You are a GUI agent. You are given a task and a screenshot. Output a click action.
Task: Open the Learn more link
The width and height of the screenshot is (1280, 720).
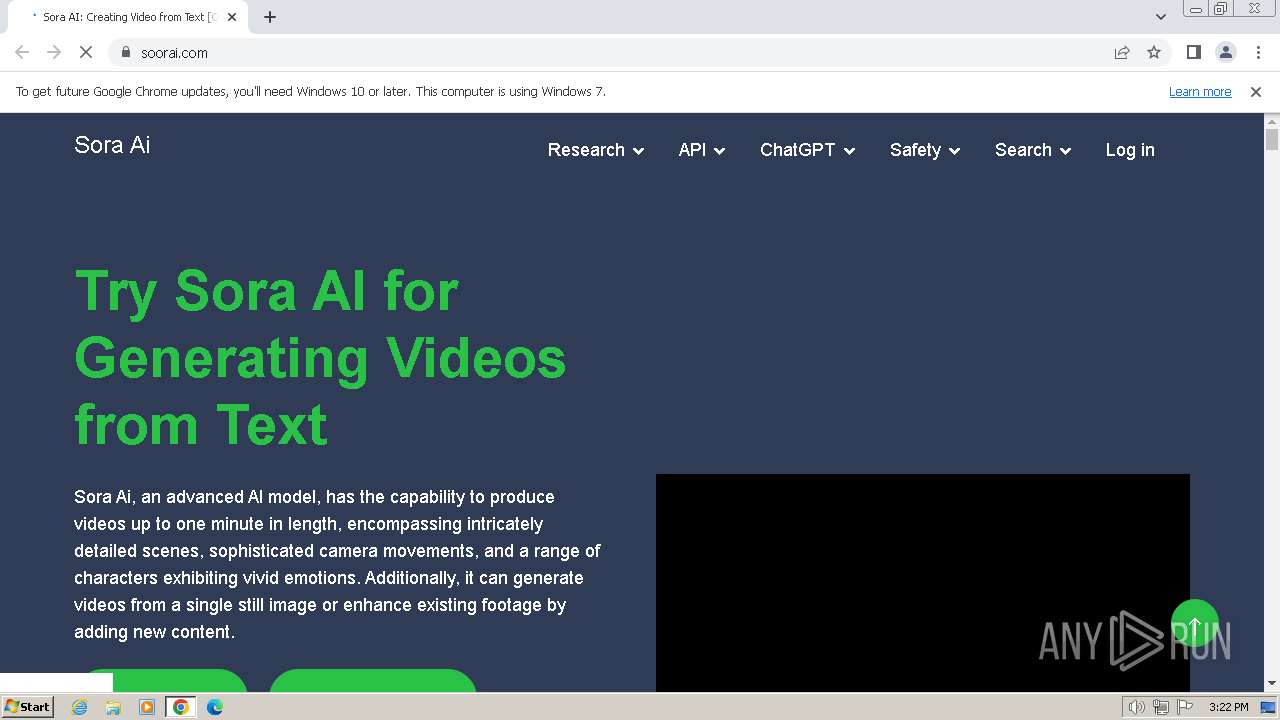[x=1200, y=92]
